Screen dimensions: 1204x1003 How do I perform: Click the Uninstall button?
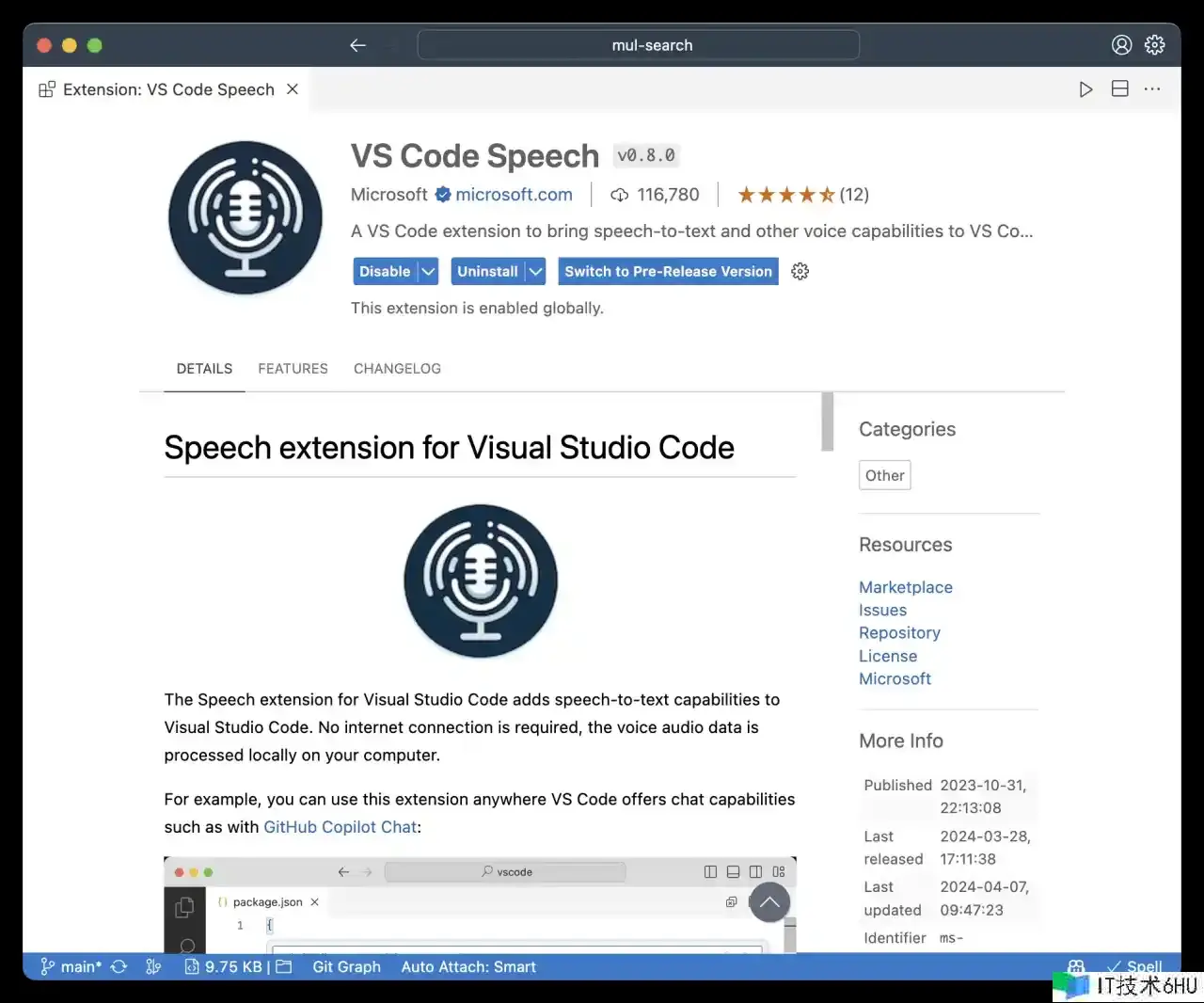[x=487, y=271]
